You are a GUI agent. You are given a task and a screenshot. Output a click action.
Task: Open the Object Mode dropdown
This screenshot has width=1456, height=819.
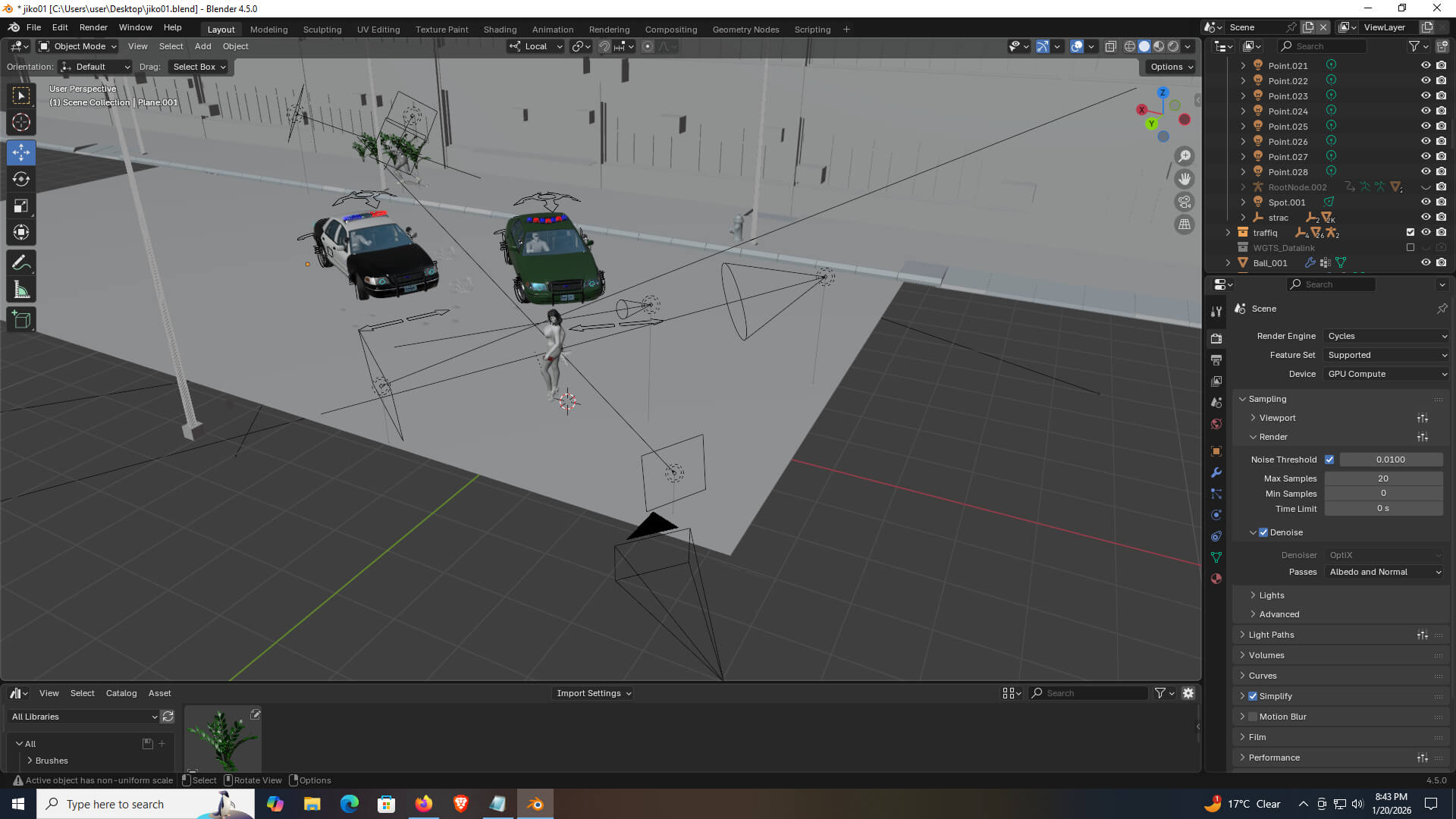tap(78, 46)
